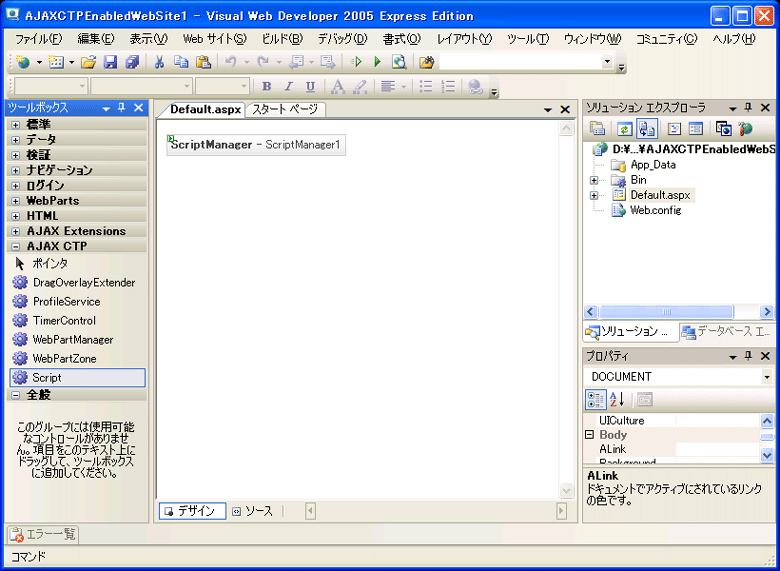Click the Solution Explorer horizontal scrollbar thumb

(666, 312)
